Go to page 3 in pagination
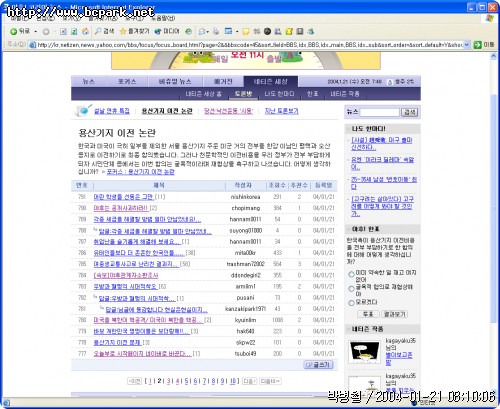500x409 pixels. (x=169, y=381)
